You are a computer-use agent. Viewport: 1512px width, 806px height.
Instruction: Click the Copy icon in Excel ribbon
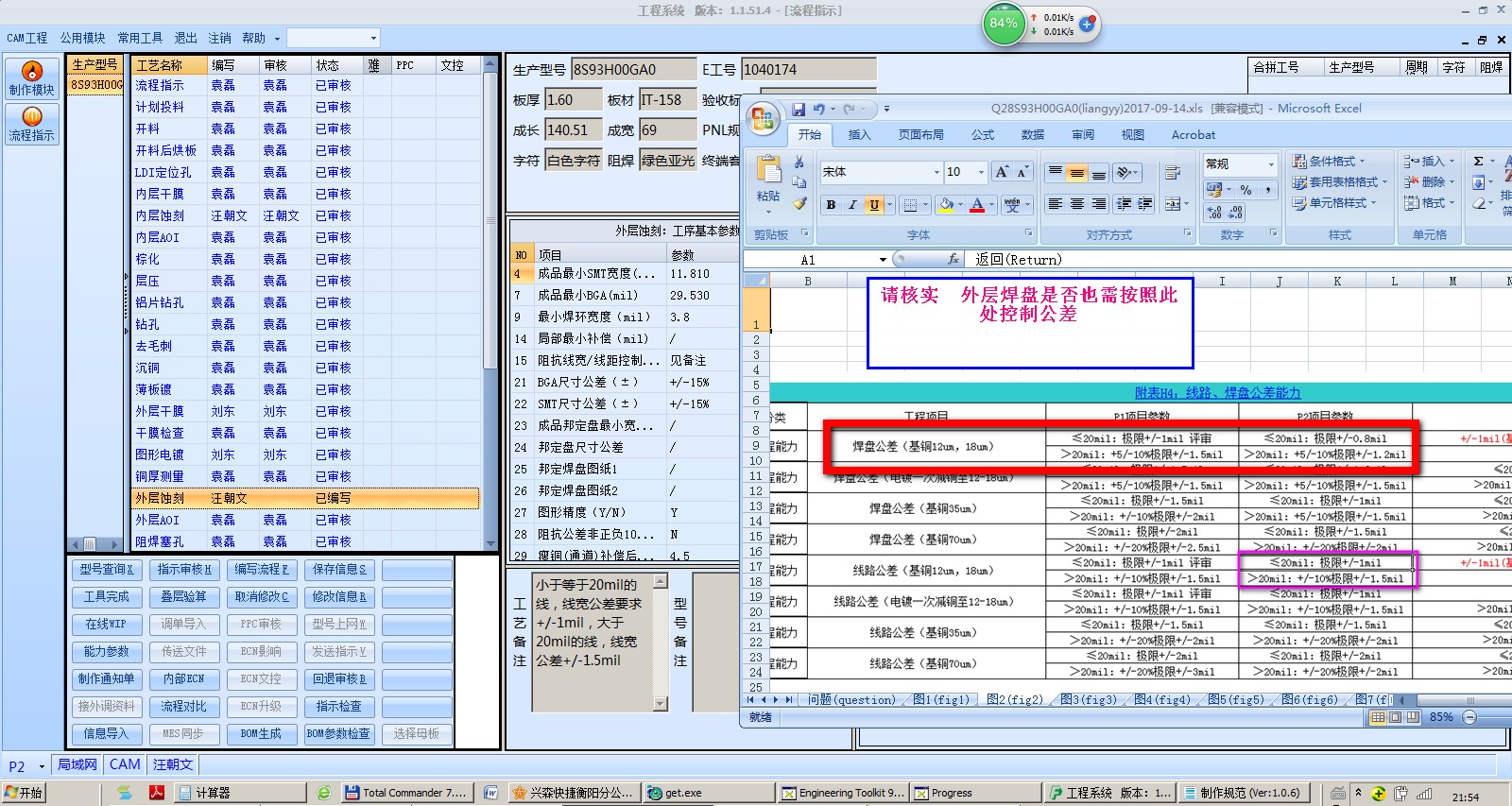(x=799, y=182)
